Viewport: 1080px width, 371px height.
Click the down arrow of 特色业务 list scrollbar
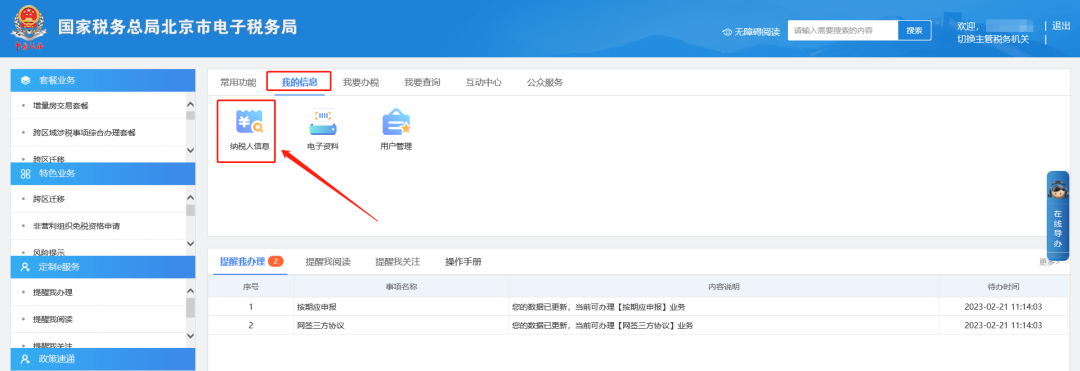pyautogui.click(x=191, y=244)
